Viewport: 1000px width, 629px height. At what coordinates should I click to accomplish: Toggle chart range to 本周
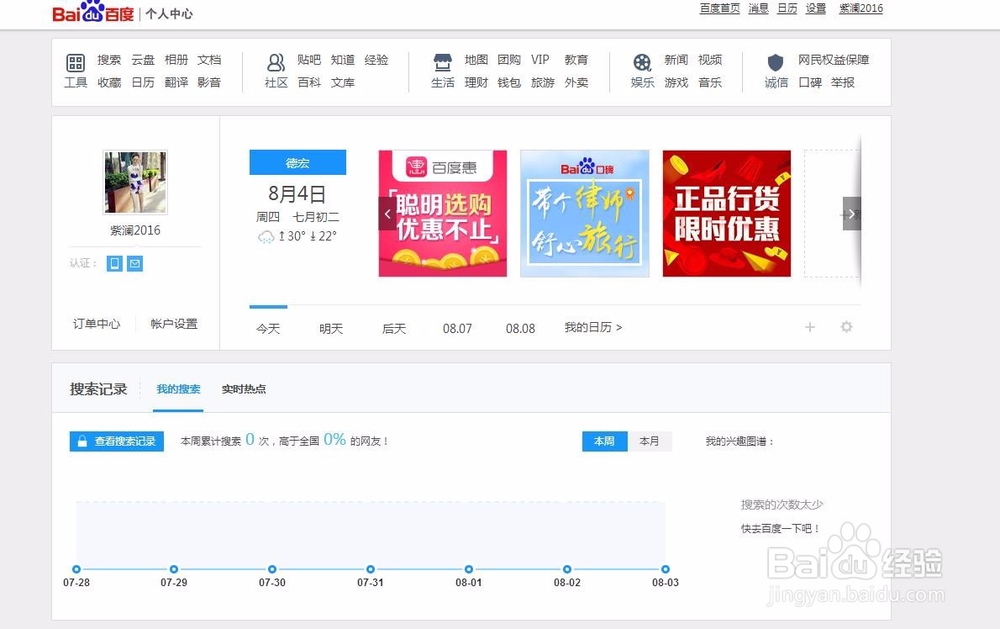(605, 441)
